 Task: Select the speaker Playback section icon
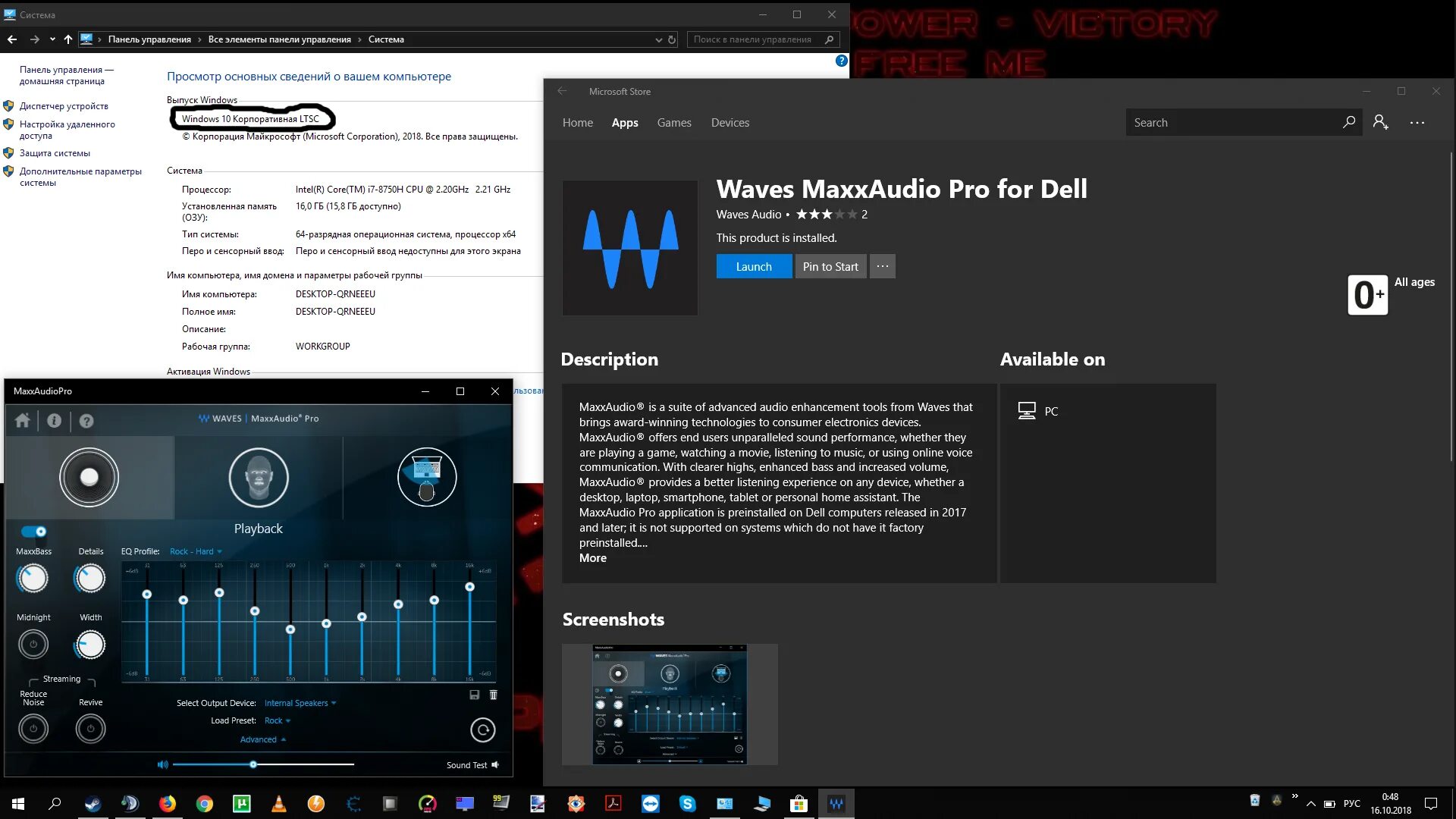(89, 477)
